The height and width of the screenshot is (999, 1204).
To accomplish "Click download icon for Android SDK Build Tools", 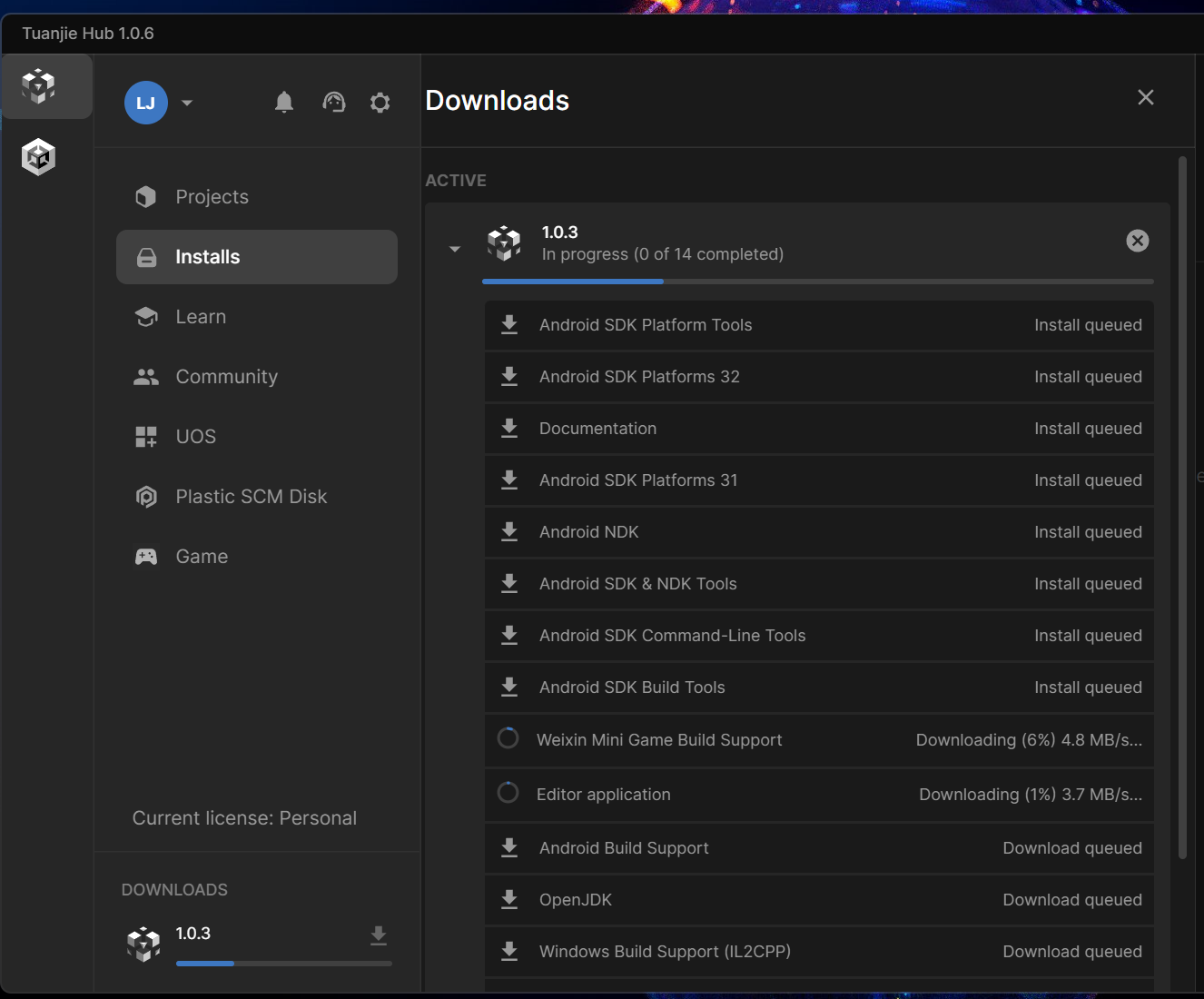I will pos(509,687).
